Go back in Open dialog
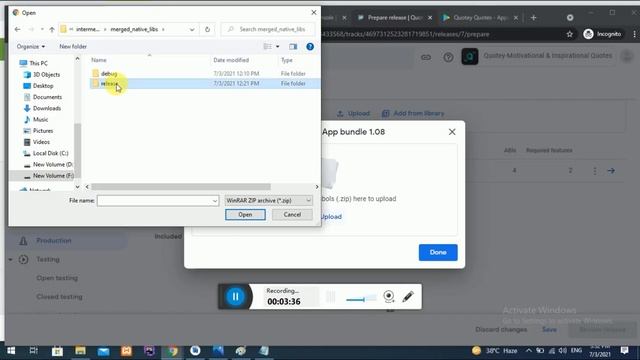This screenshot has width=640, height=360. click(x=17, y=29)
